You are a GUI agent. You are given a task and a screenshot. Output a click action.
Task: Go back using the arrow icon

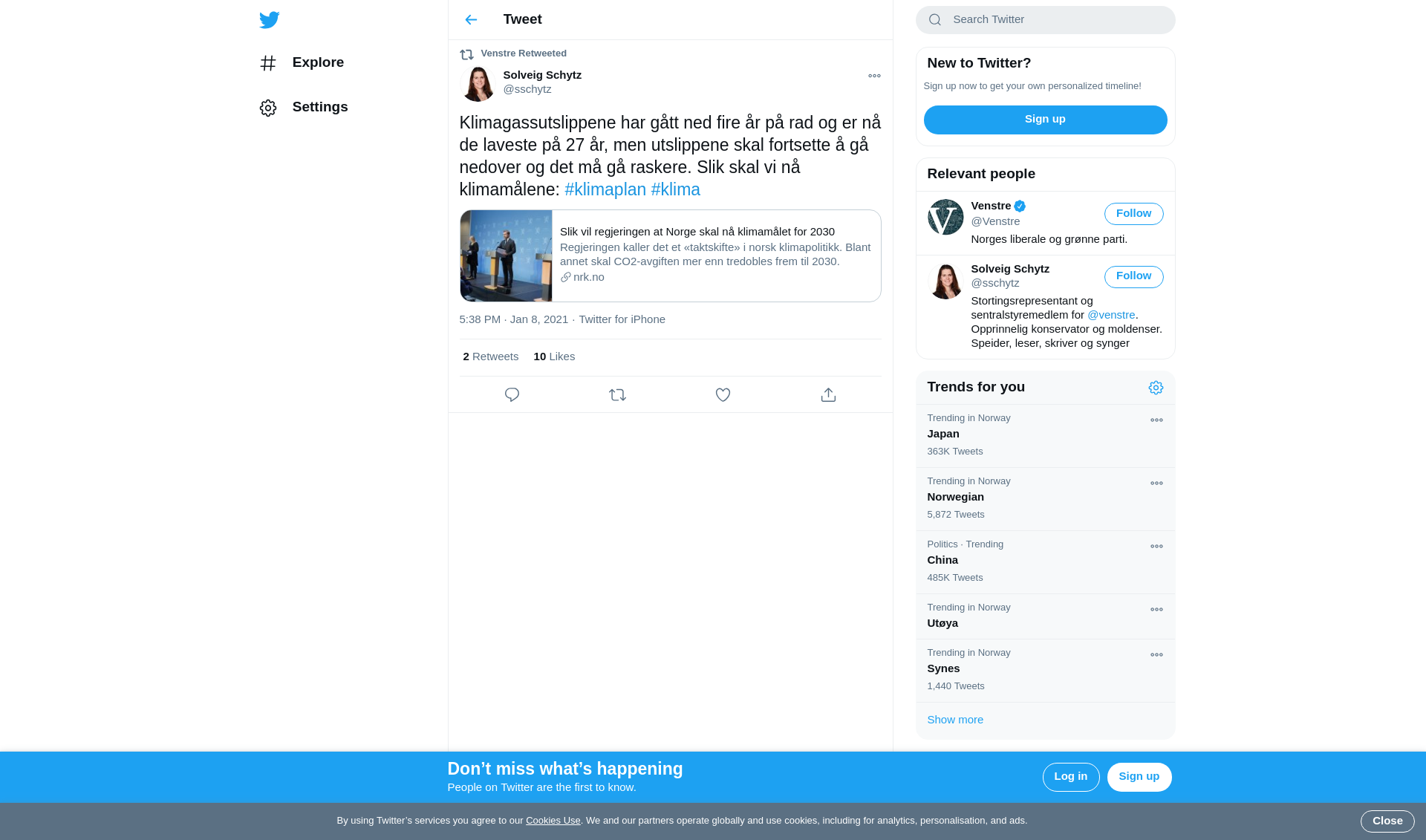point(471,20)
